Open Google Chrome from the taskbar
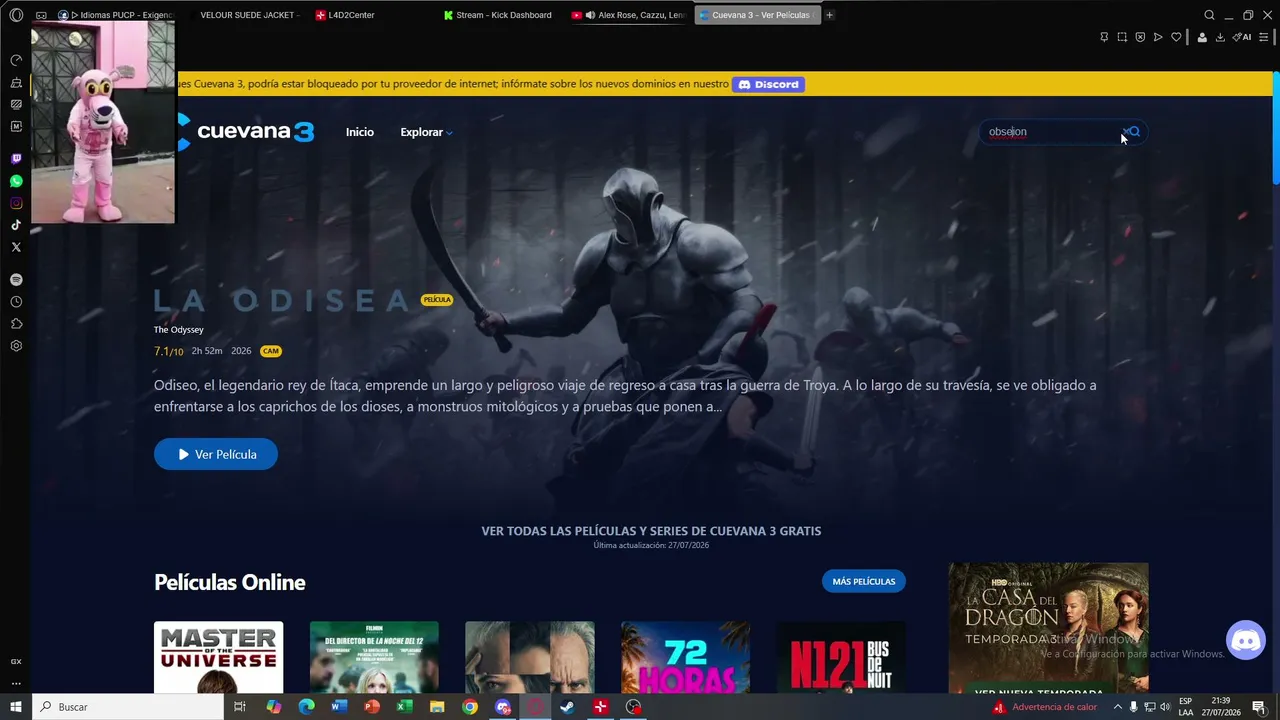The image size is (1280, 720). pyautogui.click(x=470, y=707)
